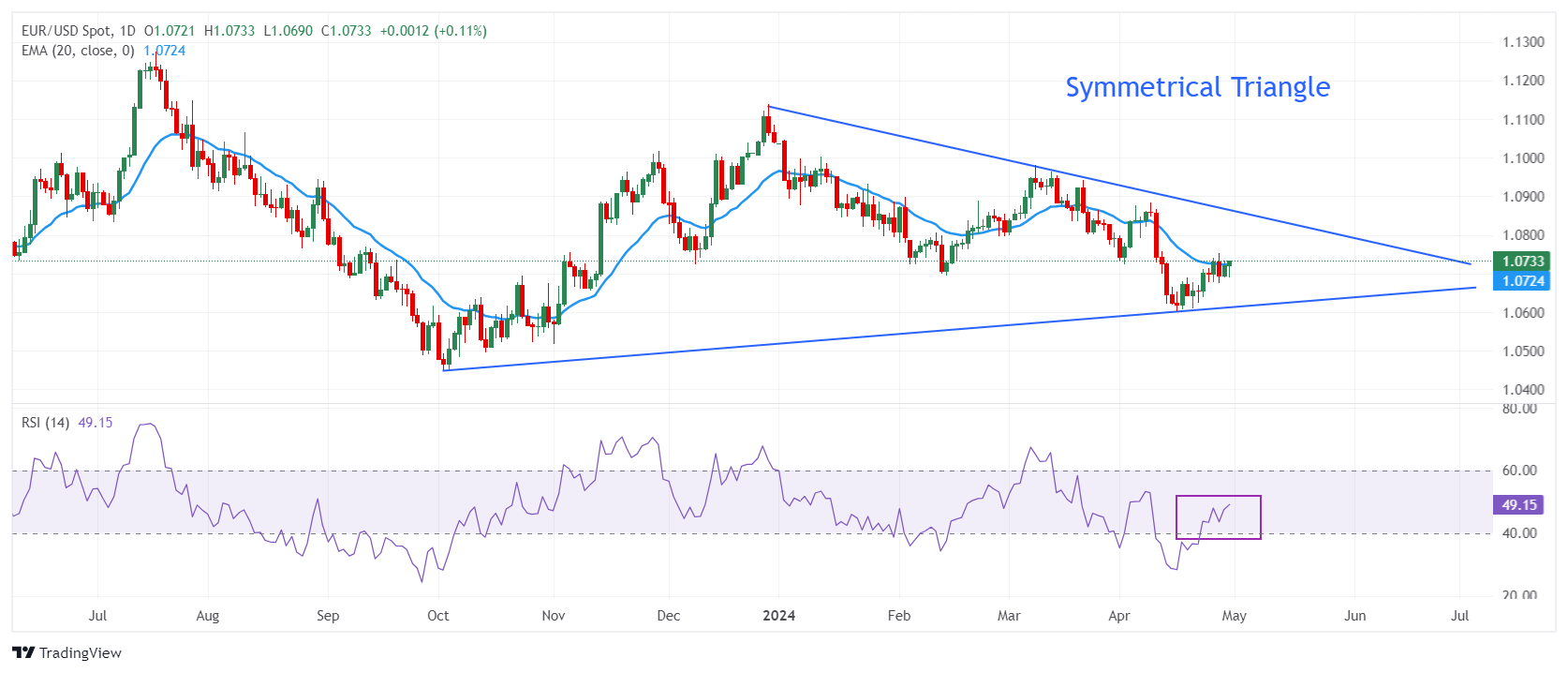Image resolution: width=1568 pixels, height=673 pixels.
Task: Click the May label on time axis
Action: tap(1234, 616)
